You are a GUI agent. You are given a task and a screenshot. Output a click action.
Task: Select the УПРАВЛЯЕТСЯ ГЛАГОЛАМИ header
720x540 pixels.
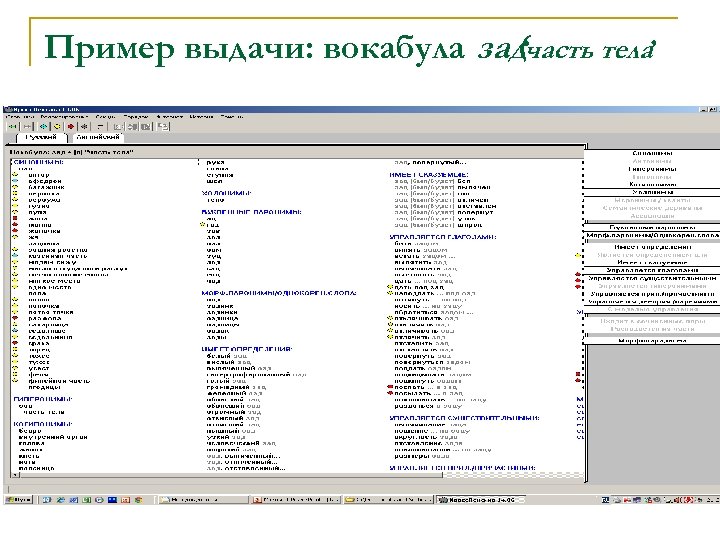443,237
